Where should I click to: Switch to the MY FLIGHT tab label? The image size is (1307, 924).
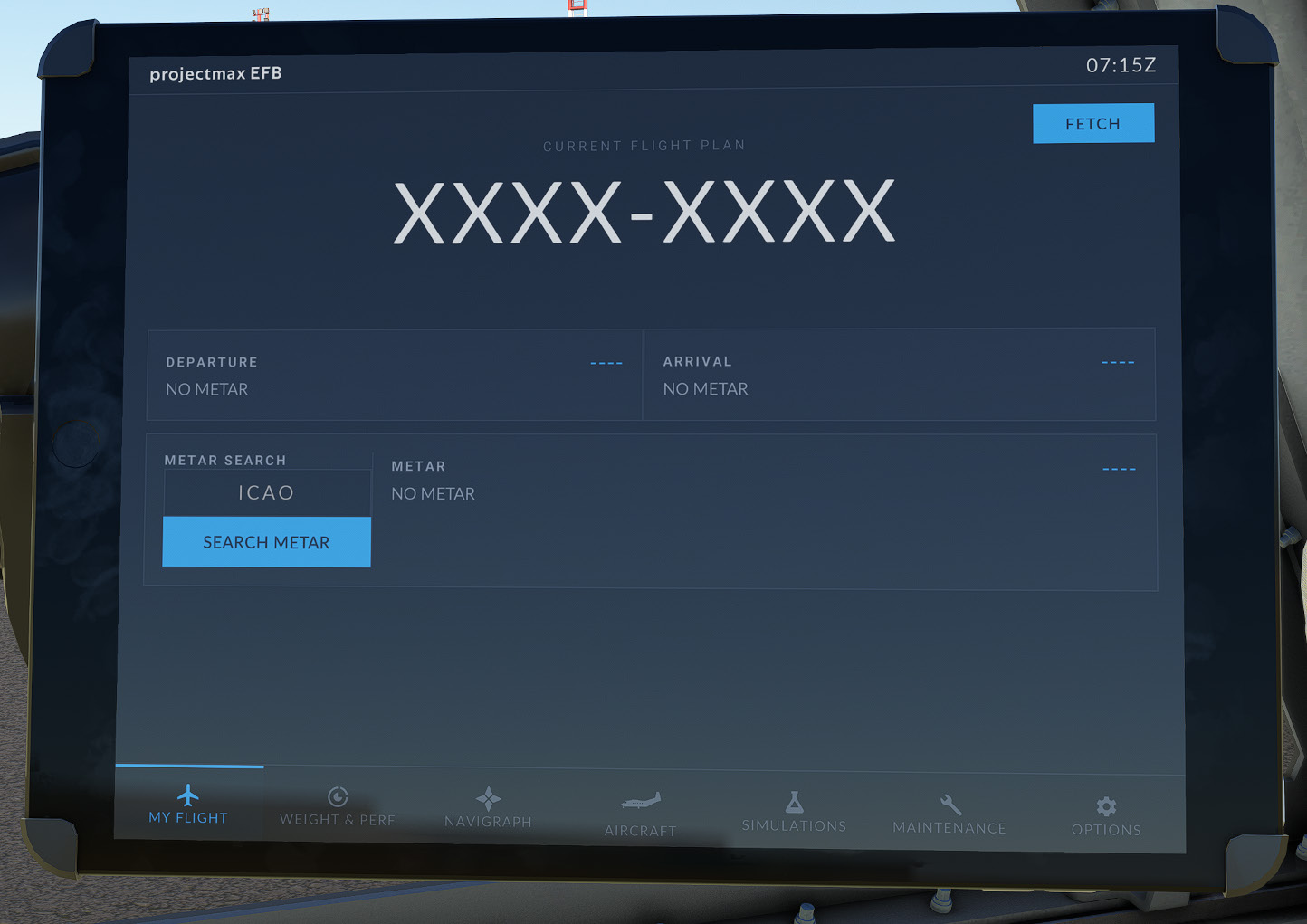pos(188,818)
